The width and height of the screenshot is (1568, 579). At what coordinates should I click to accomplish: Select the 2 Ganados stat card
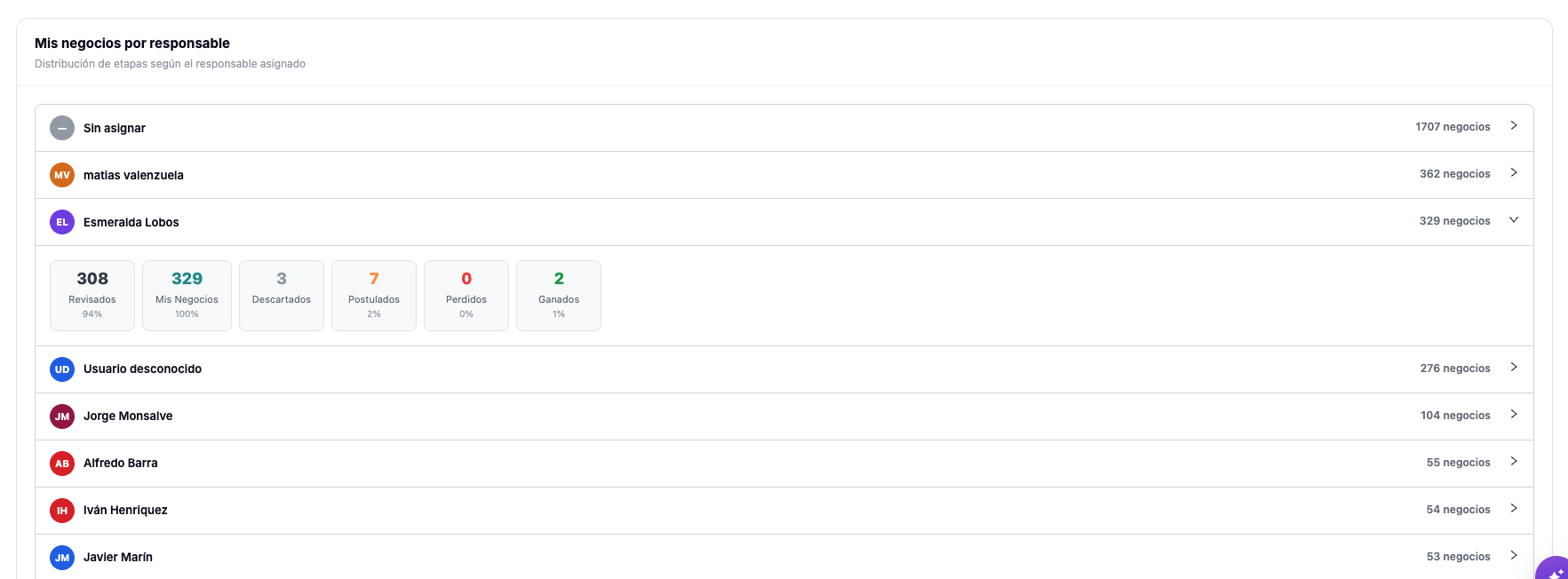point(559,296)
